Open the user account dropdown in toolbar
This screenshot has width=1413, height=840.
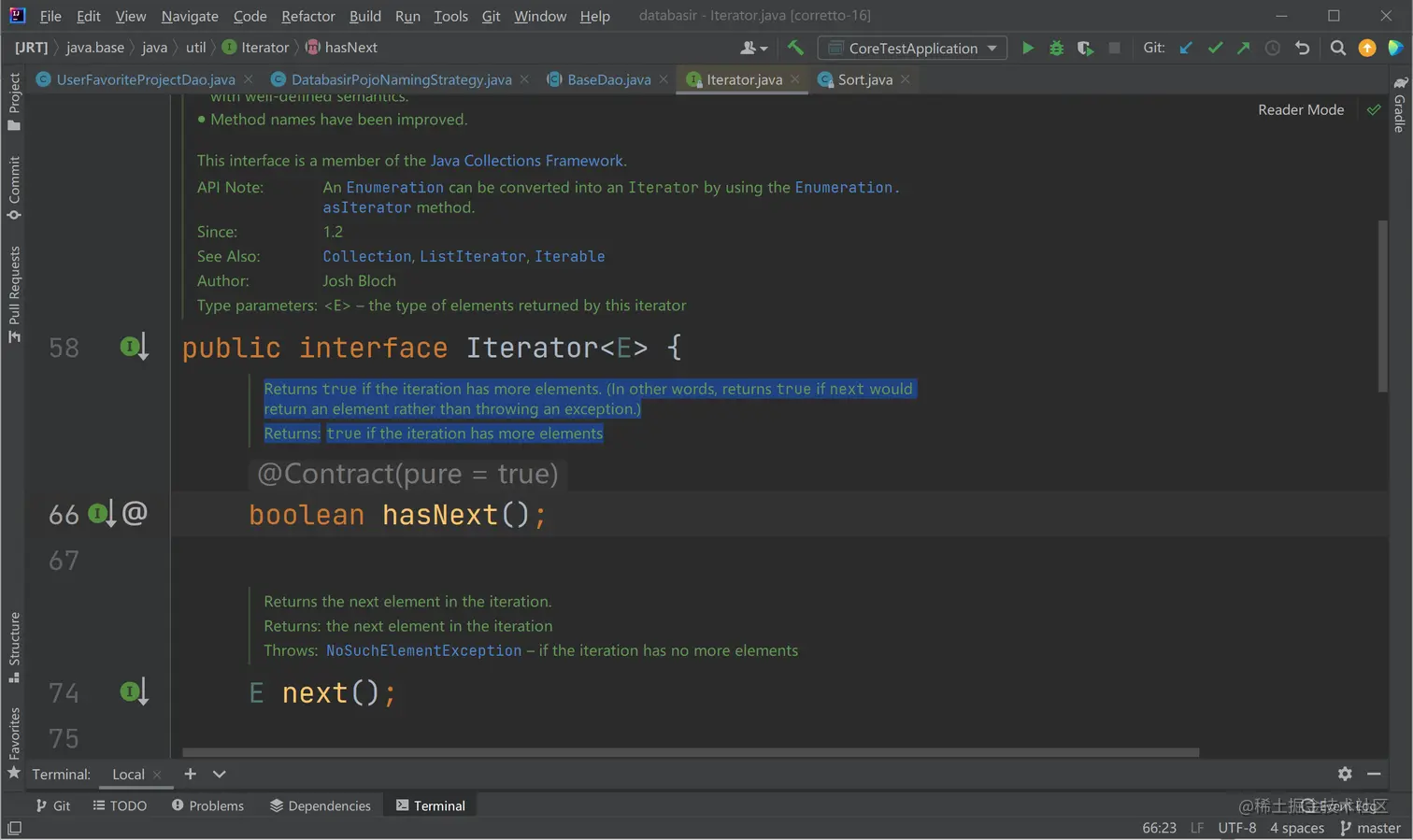753,48
